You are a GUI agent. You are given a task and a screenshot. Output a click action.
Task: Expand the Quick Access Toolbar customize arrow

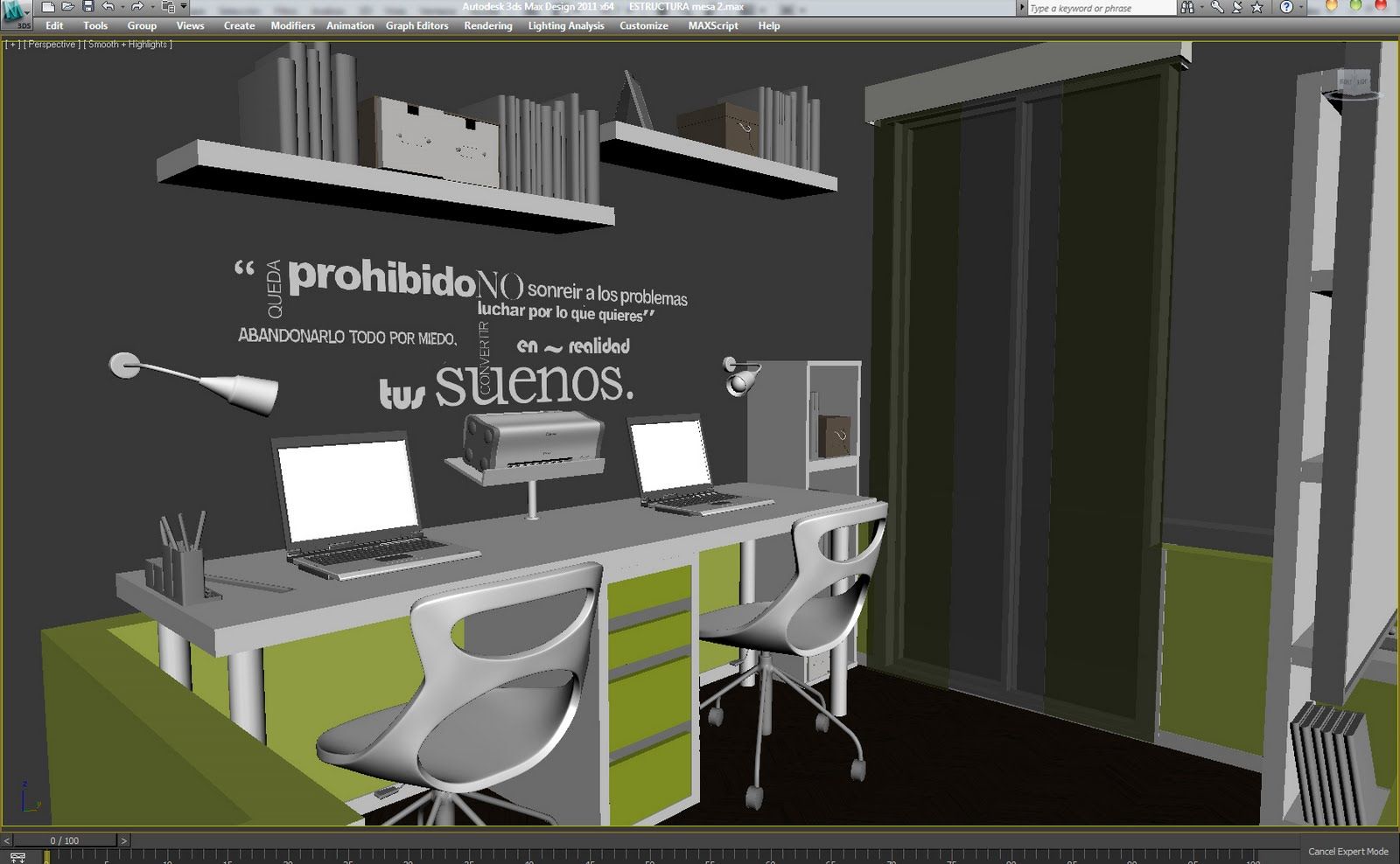tap(184, 7)
